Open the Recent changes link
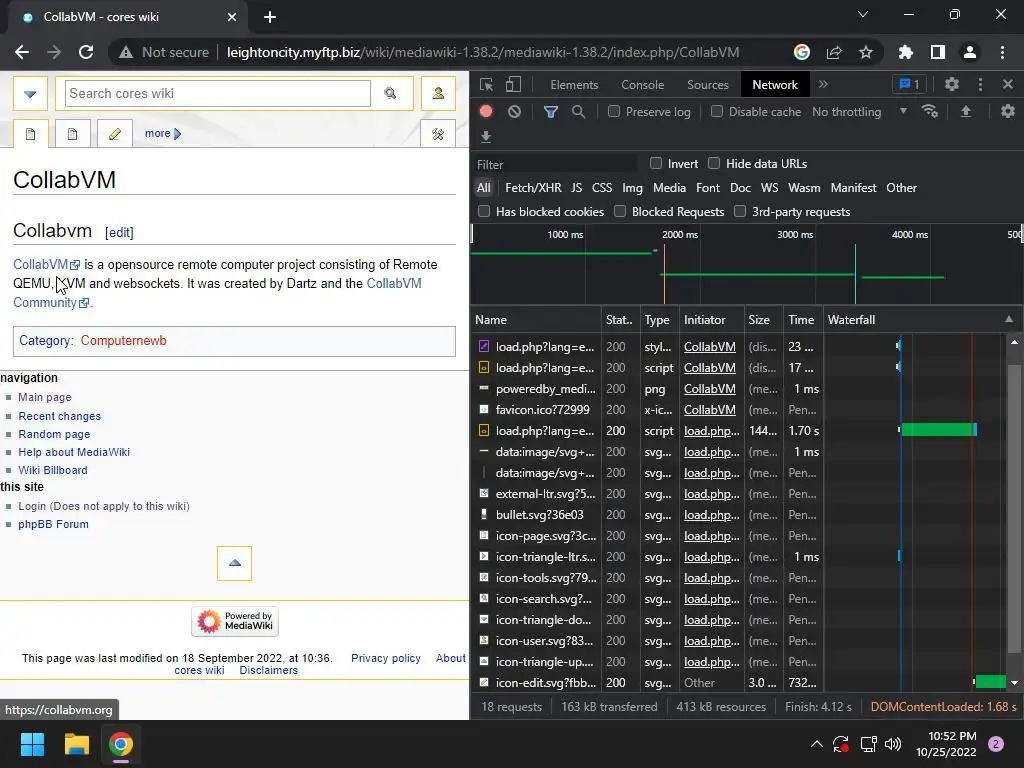Image resolution: width=1024 pixels, height=768 pixels. click(x=59, y=416)
